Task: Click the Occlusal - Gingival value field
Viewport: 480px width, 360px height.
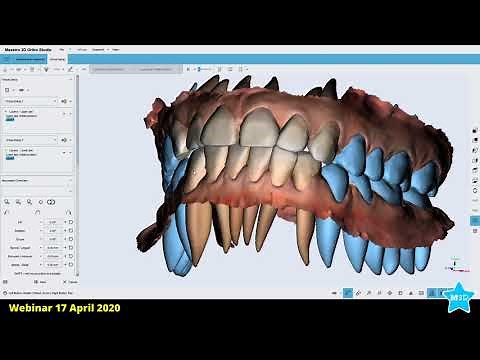Action: click(x=53, y=256)
